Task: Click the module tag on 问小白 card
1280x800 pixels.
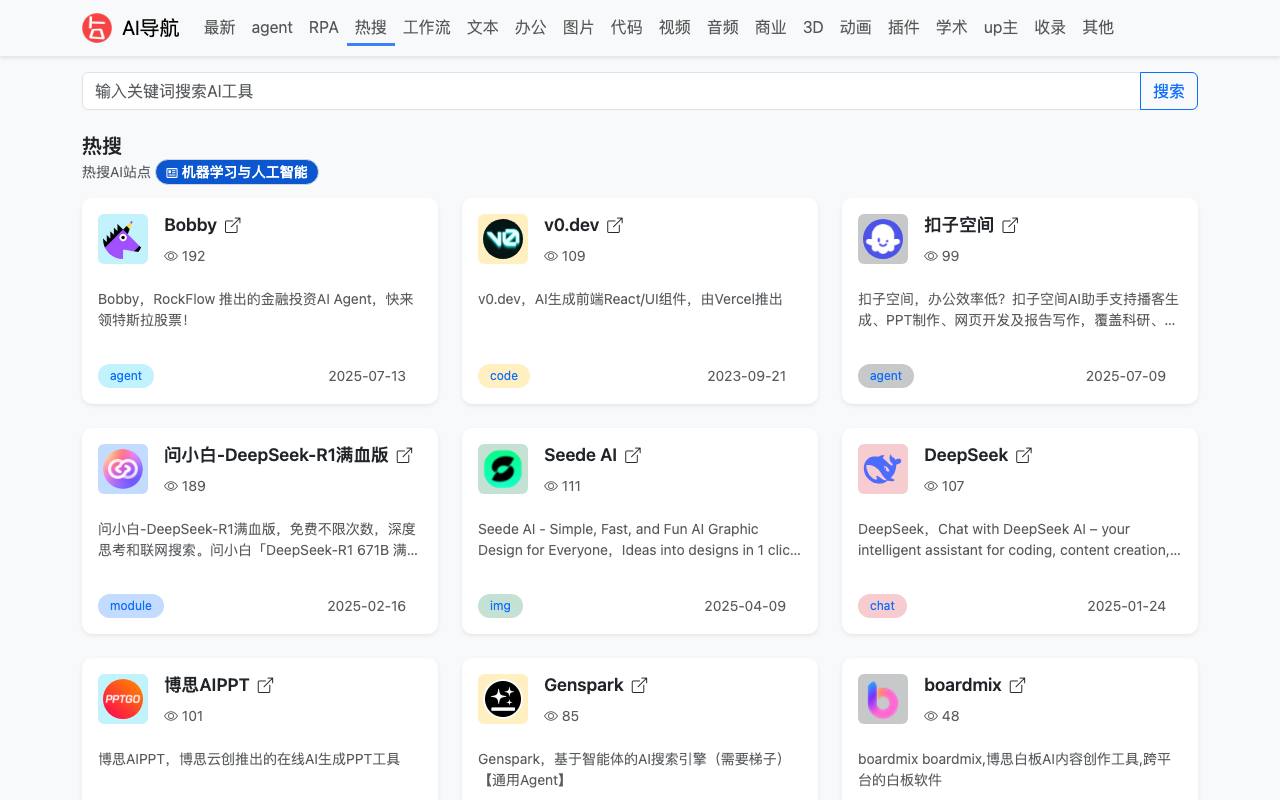Action: point(131,606)
